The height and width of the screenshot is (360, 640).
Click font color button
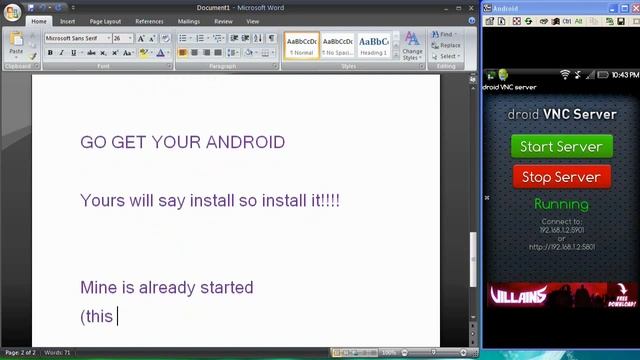click(x=162, y=53)
